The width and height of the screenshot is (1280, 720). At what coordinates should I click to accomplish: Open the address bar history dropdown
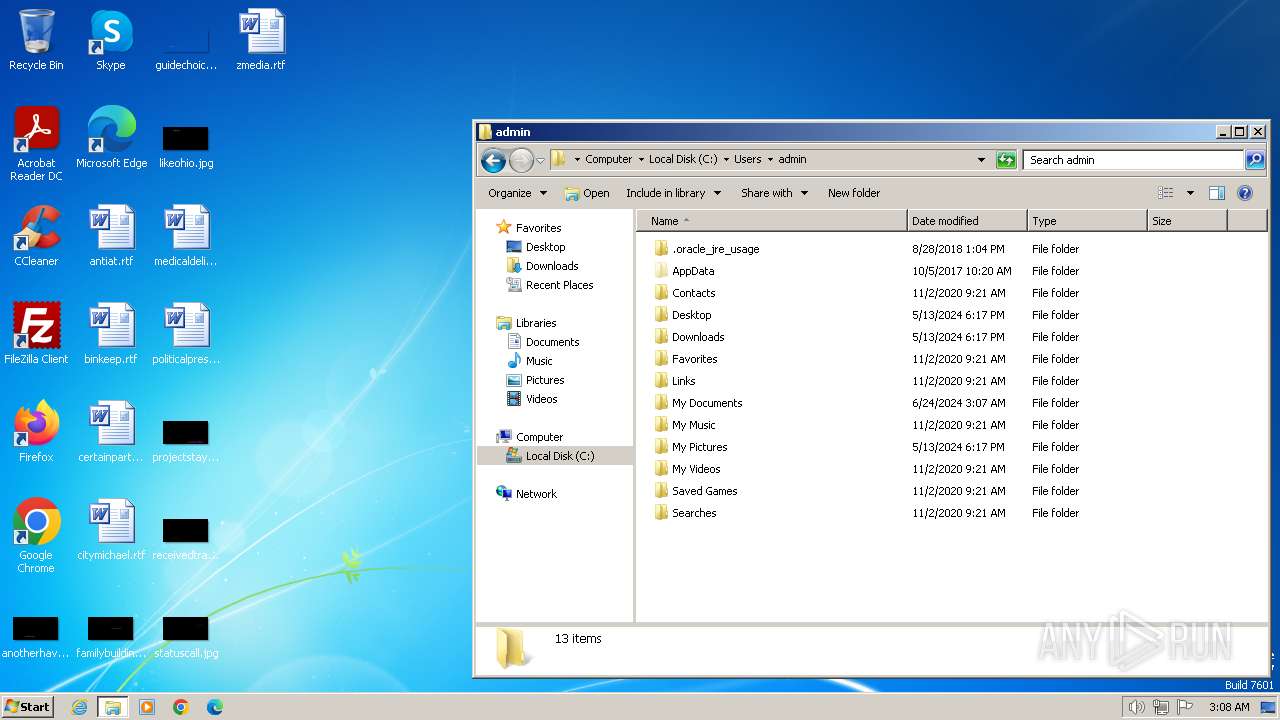click(981, 160)
